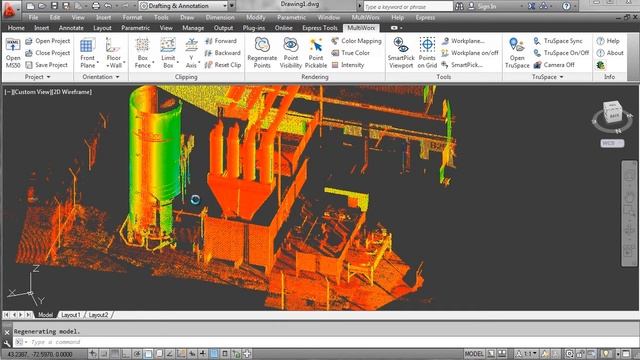
Task: Click the Plot print icon
Action: (x=96, y=6)
